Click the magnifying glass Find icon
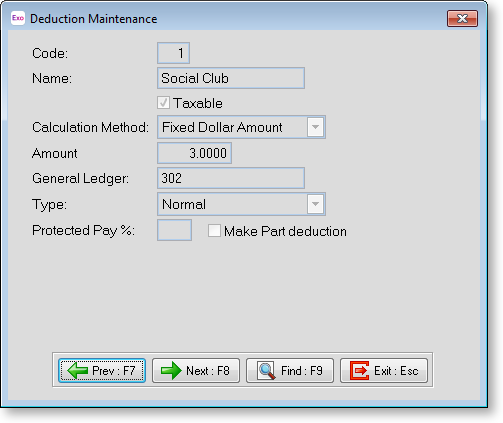Image resolution: width=503 pixels, height=423 pixels. coord(266,370)
